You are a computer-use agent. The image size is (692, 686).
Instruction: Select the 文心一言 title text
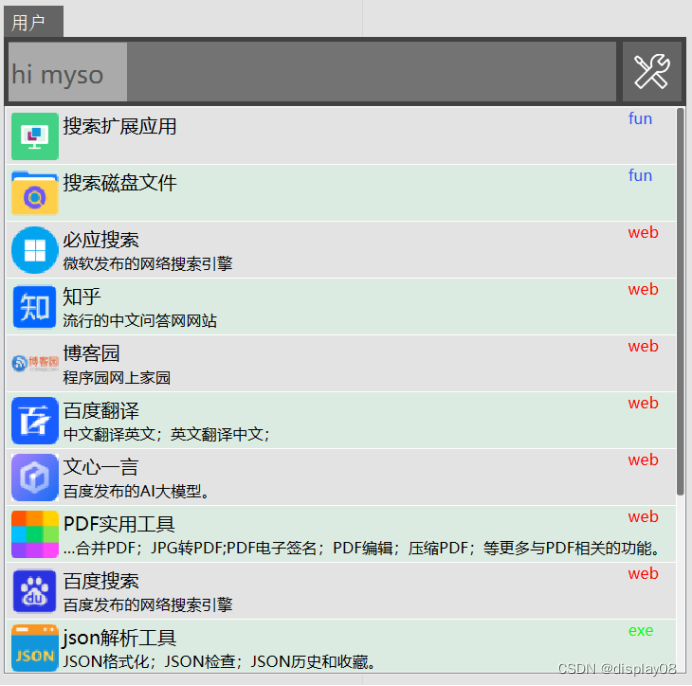tap(101, 467)
